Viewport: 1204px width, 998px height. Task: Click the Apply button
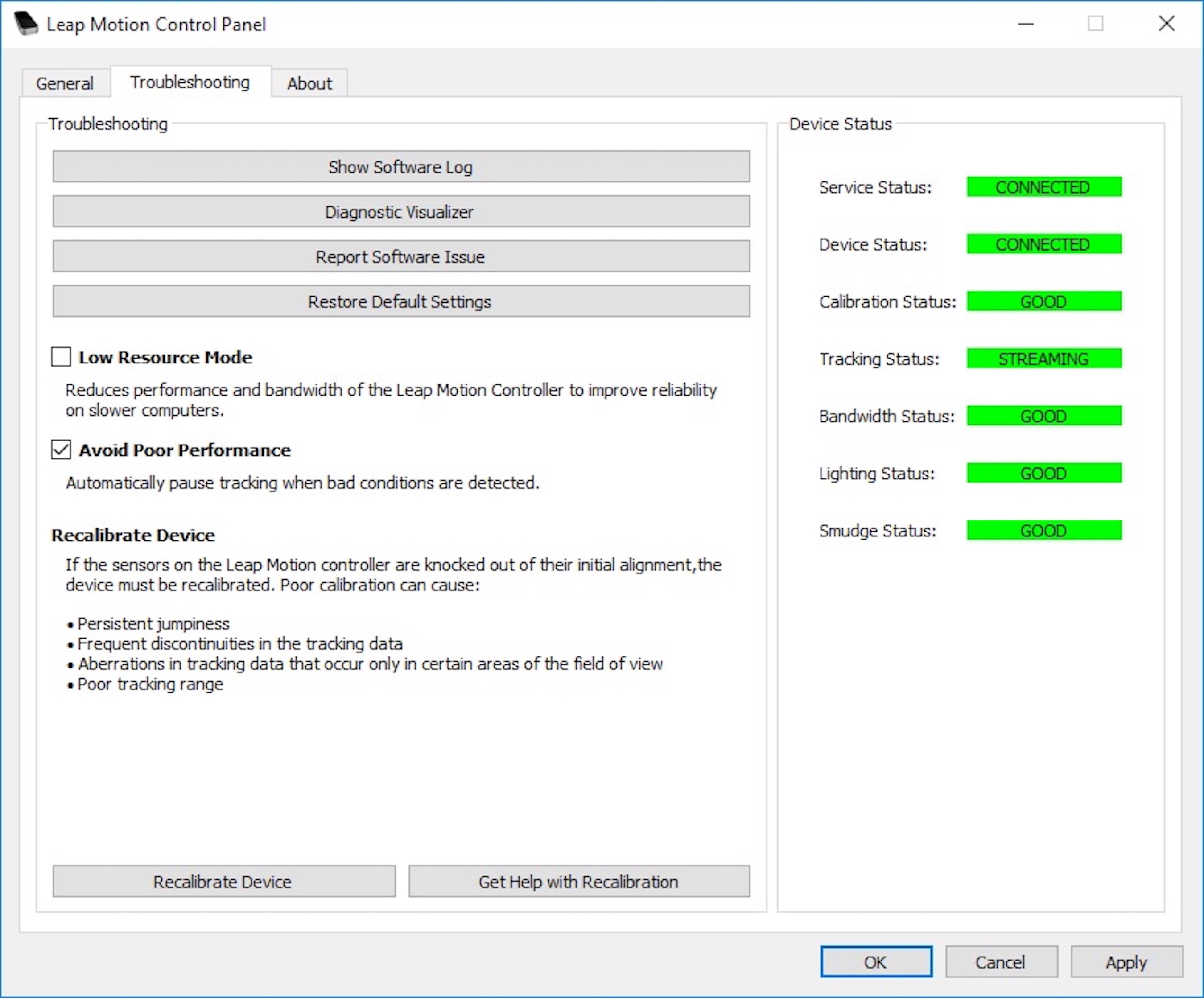(1126, 962)
